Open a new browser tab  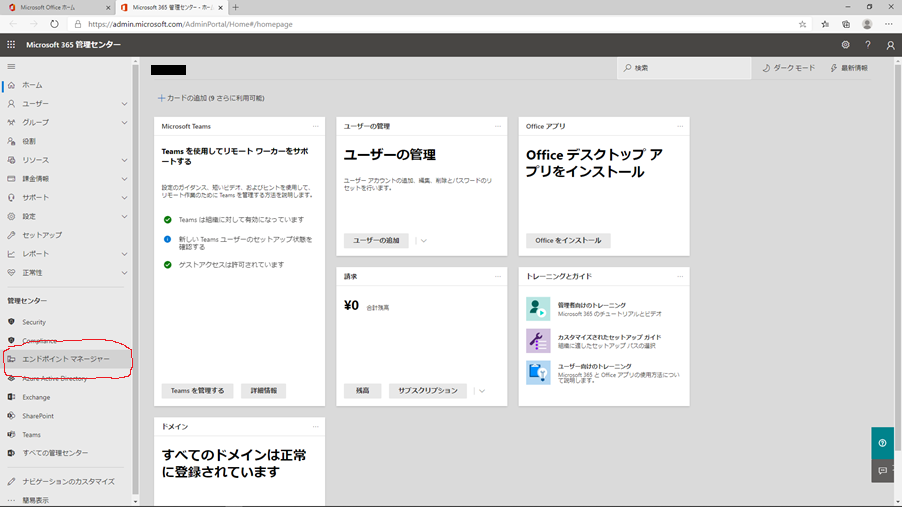[x=235, y=7]
